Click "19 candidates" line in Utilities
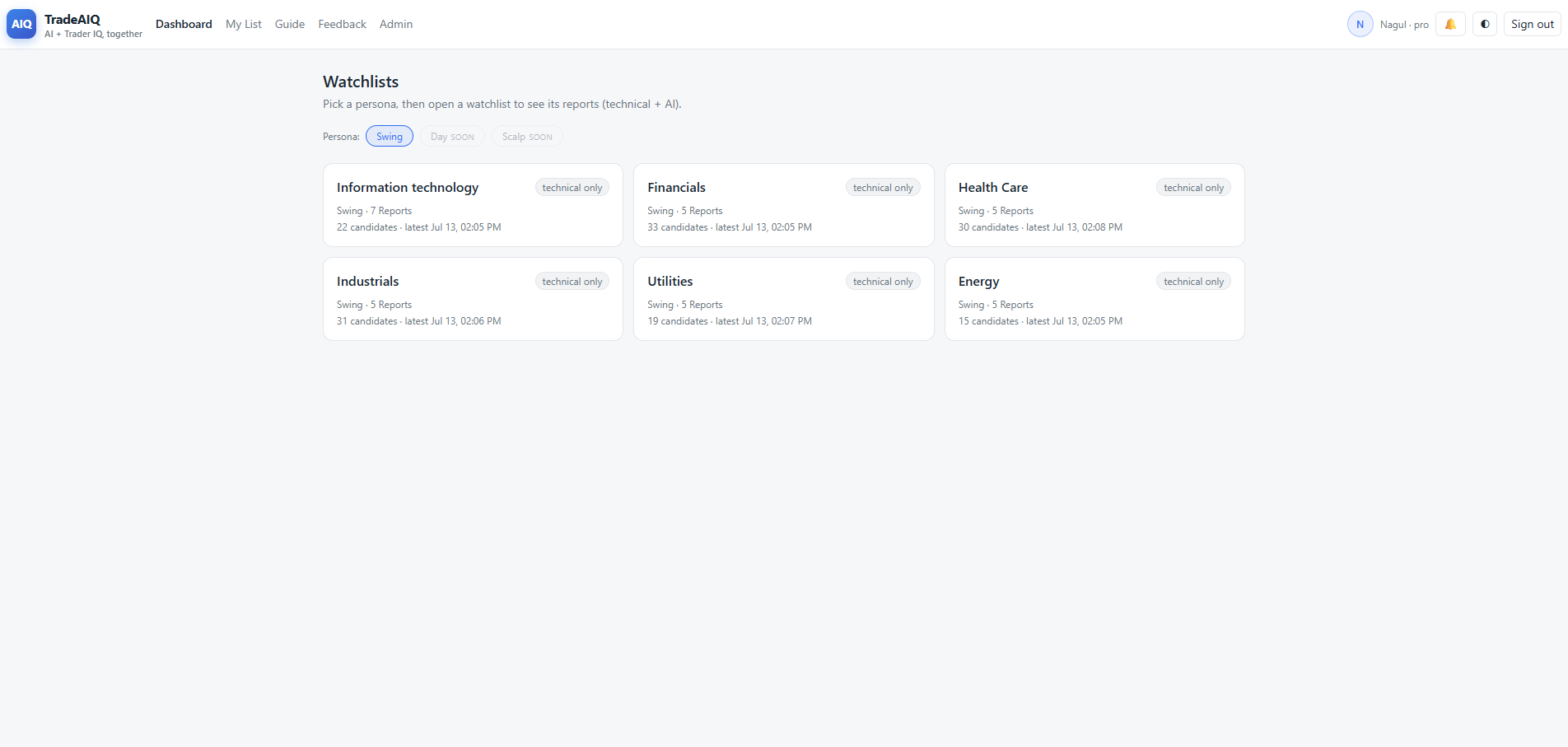 pyautogui.click(x=730, y=321)
